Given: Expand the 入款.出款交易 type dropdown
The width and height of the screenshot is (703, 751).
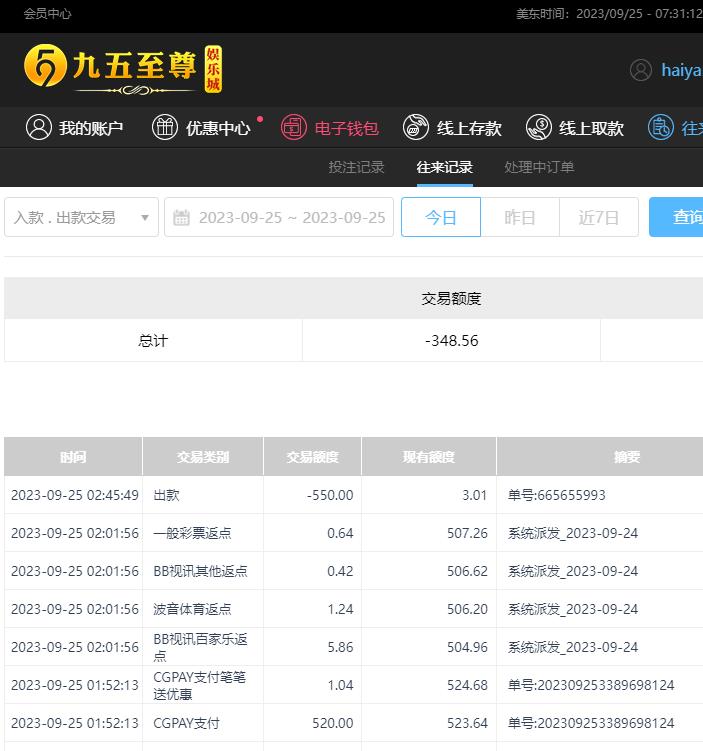Looking at the screenshot, I should click(x=82, y=217).
